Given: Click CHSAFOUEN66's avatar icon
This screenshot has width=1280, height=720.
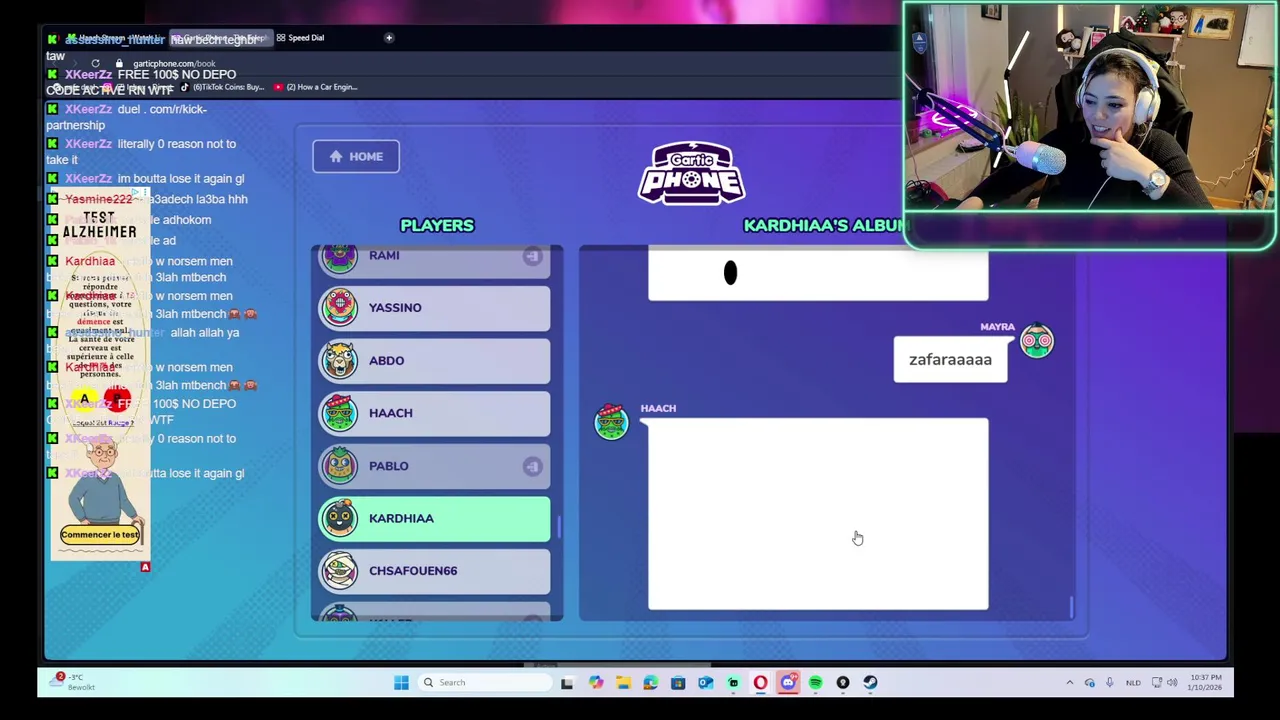Looking at the screenshot, I should click(340, 571).
